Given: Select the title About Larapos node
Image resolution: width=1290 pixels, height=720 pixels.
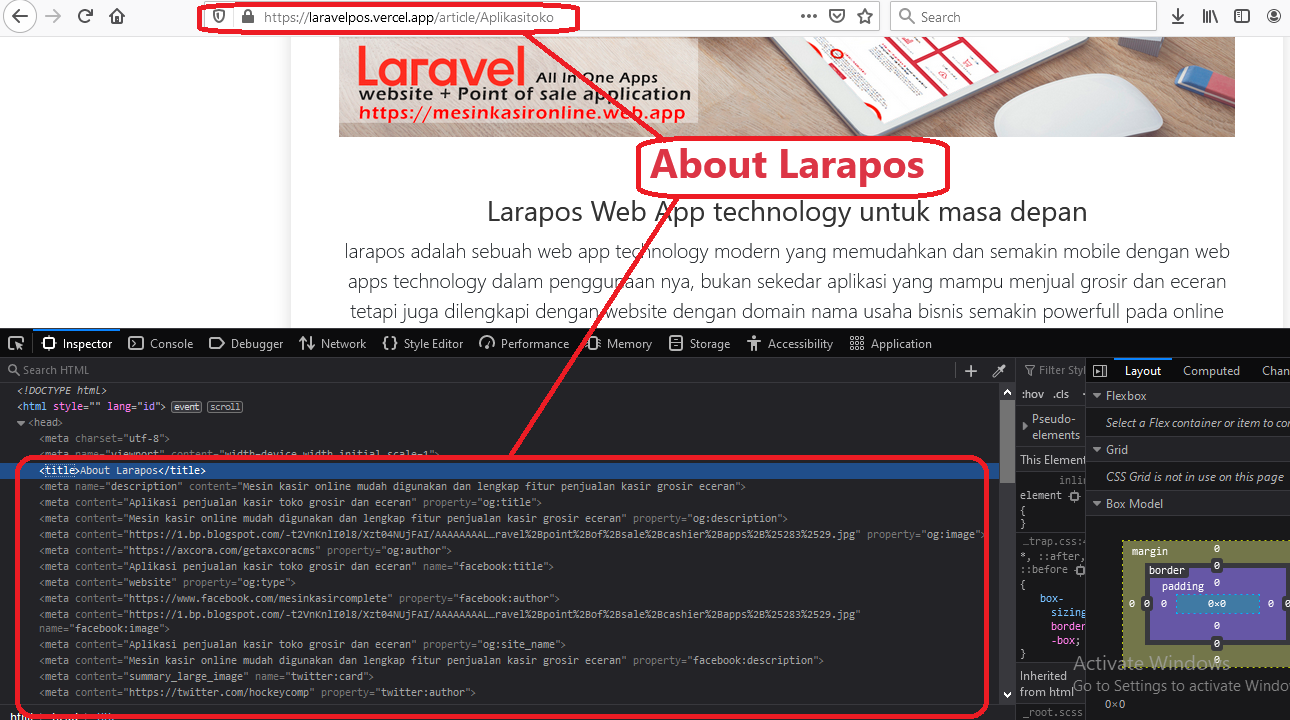Looking at the screenshot, I should point(123,470).
